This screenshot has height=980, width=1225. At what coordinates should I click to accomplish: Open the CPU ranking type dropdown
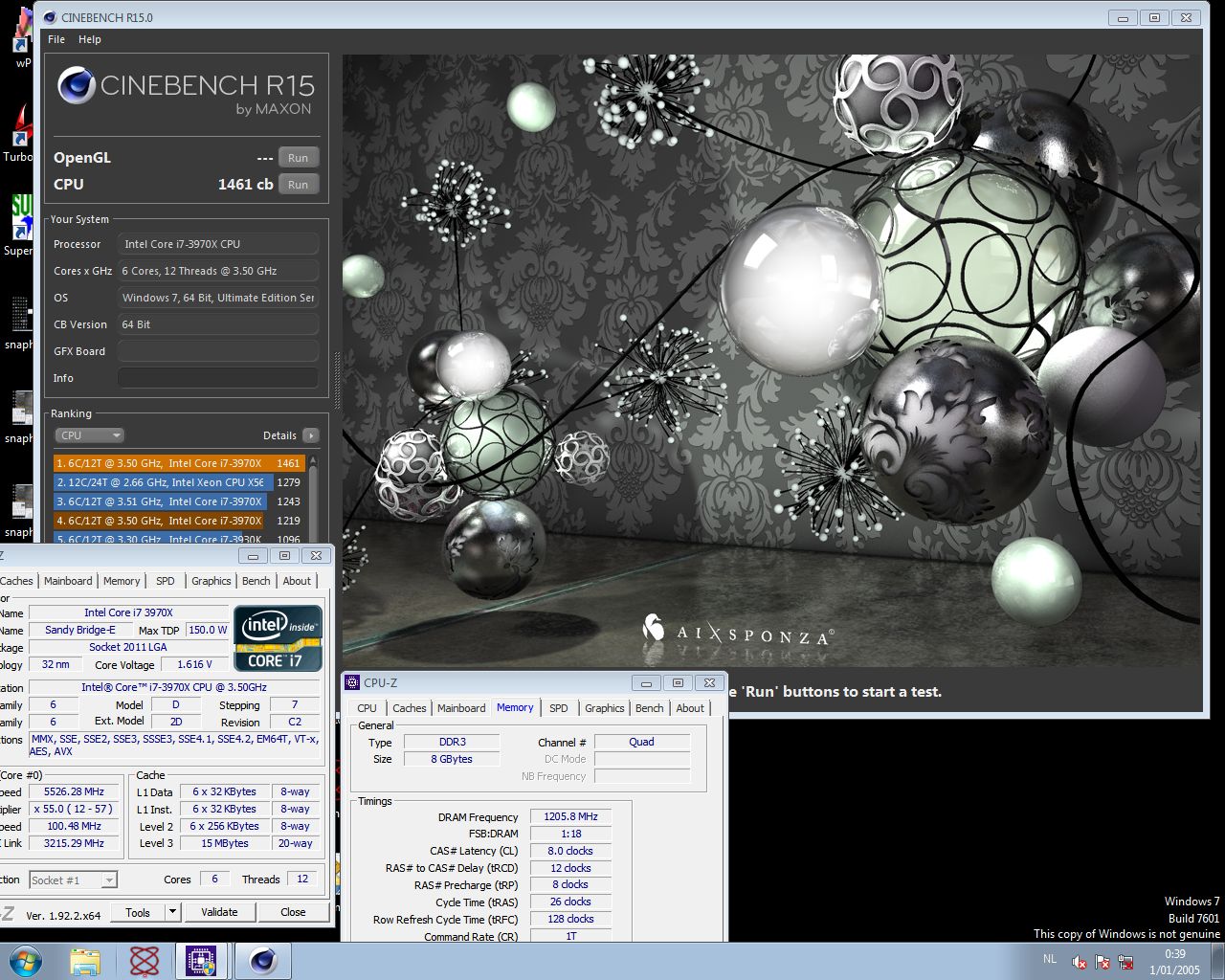89,435
